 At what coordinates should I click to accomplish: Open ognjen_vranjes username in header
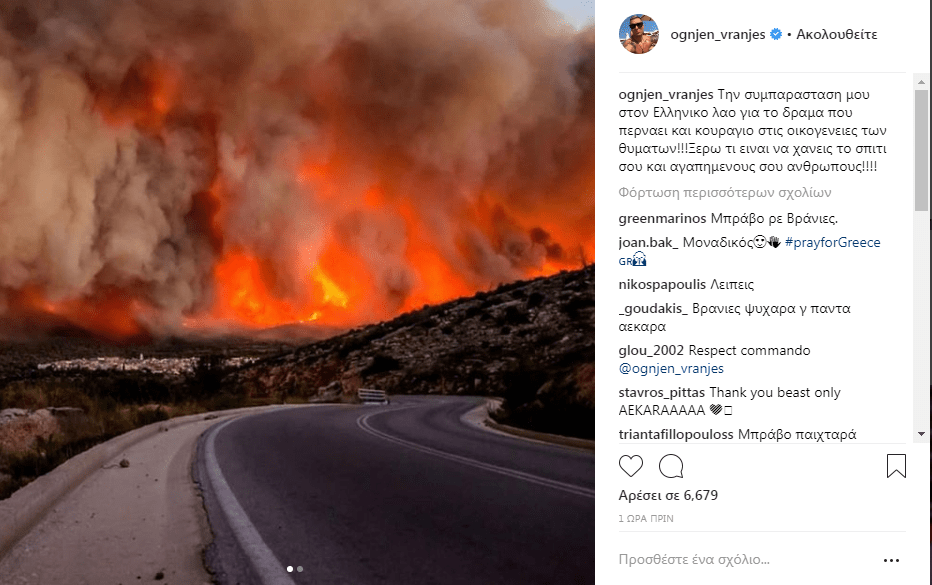pyautogui.click(x=717, y=34)
